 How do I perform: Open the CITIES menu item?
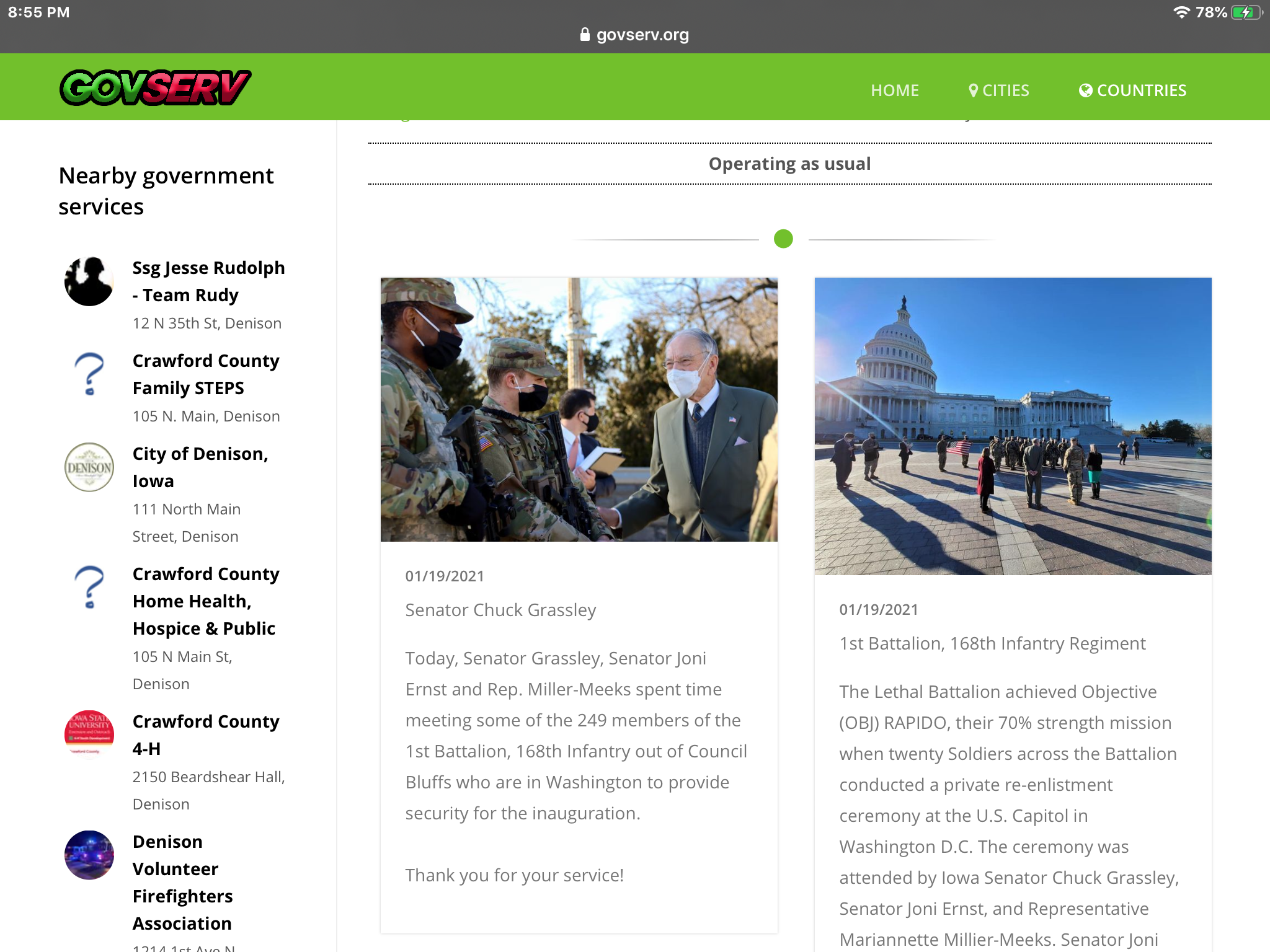click(999, 90)
